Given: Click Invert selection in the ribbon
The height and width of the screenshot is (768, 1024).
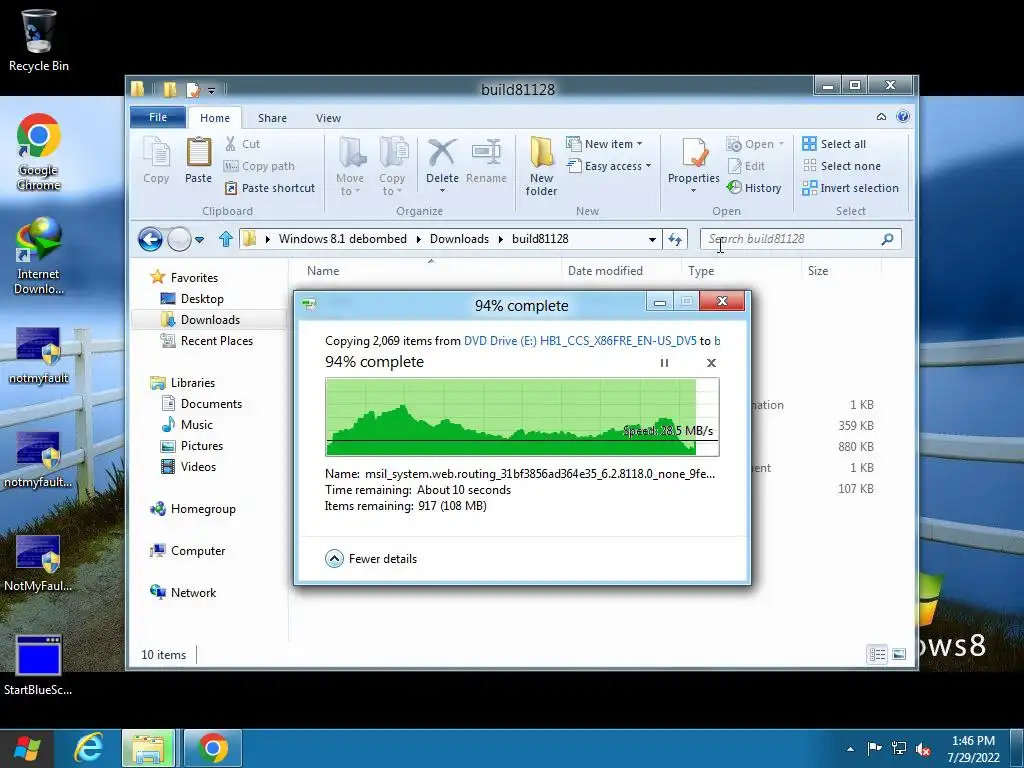Looking at the screenshot, I should point(850,188).
